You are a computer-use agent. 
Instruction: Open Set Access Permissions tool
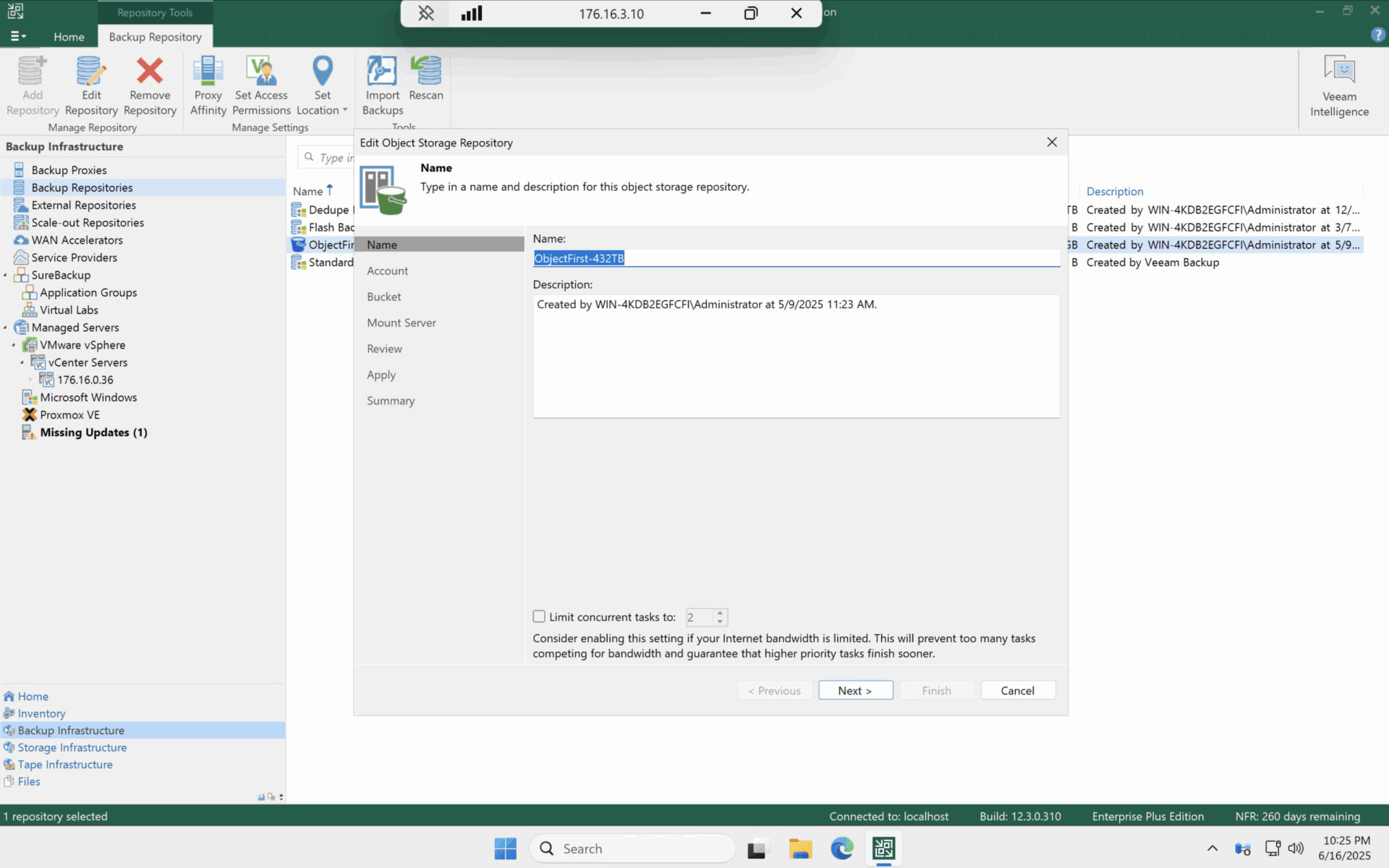[261, 86]
